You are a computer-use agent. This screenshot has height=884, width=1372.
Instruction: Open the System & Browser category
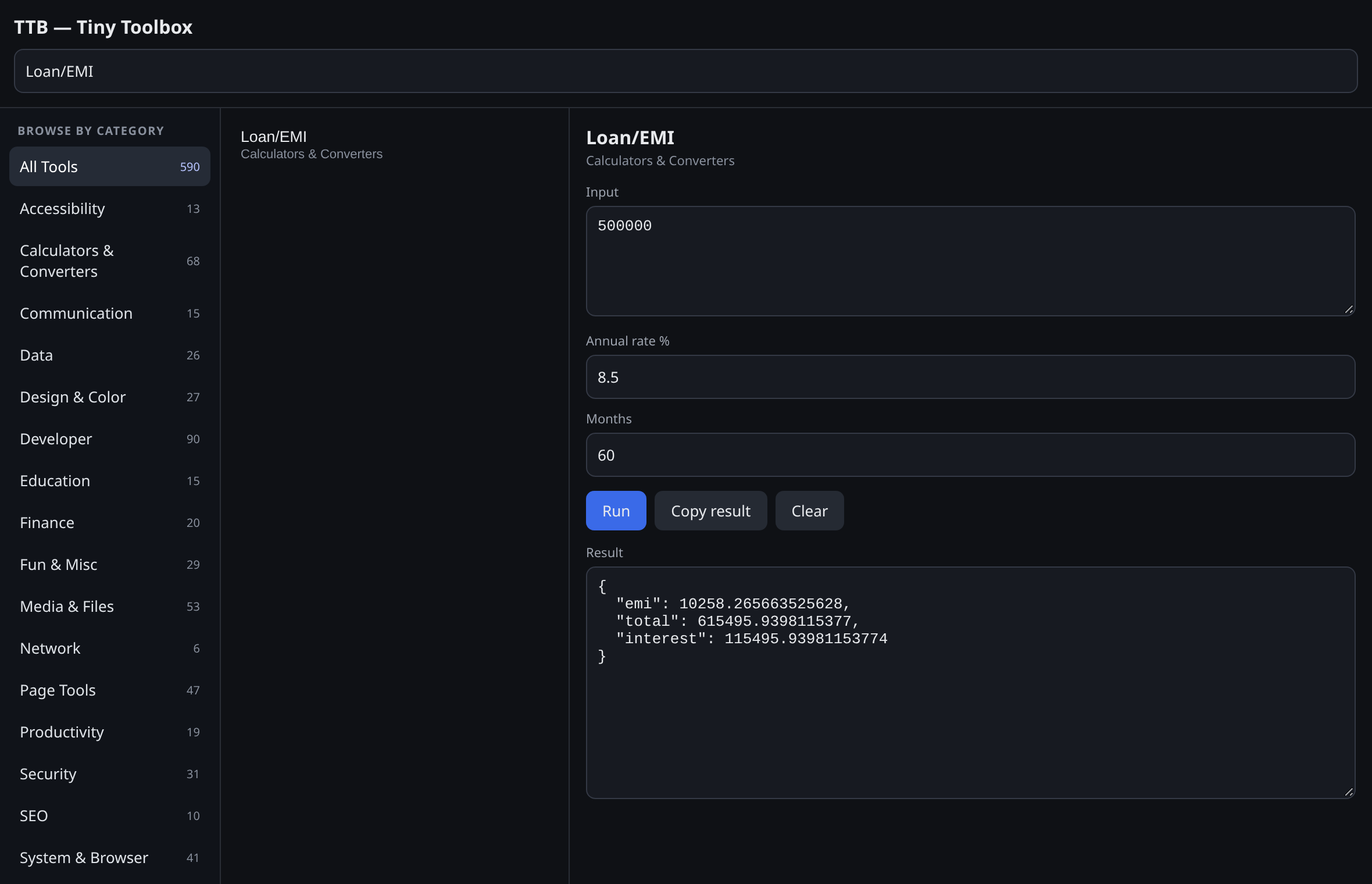tap(110, 857)
